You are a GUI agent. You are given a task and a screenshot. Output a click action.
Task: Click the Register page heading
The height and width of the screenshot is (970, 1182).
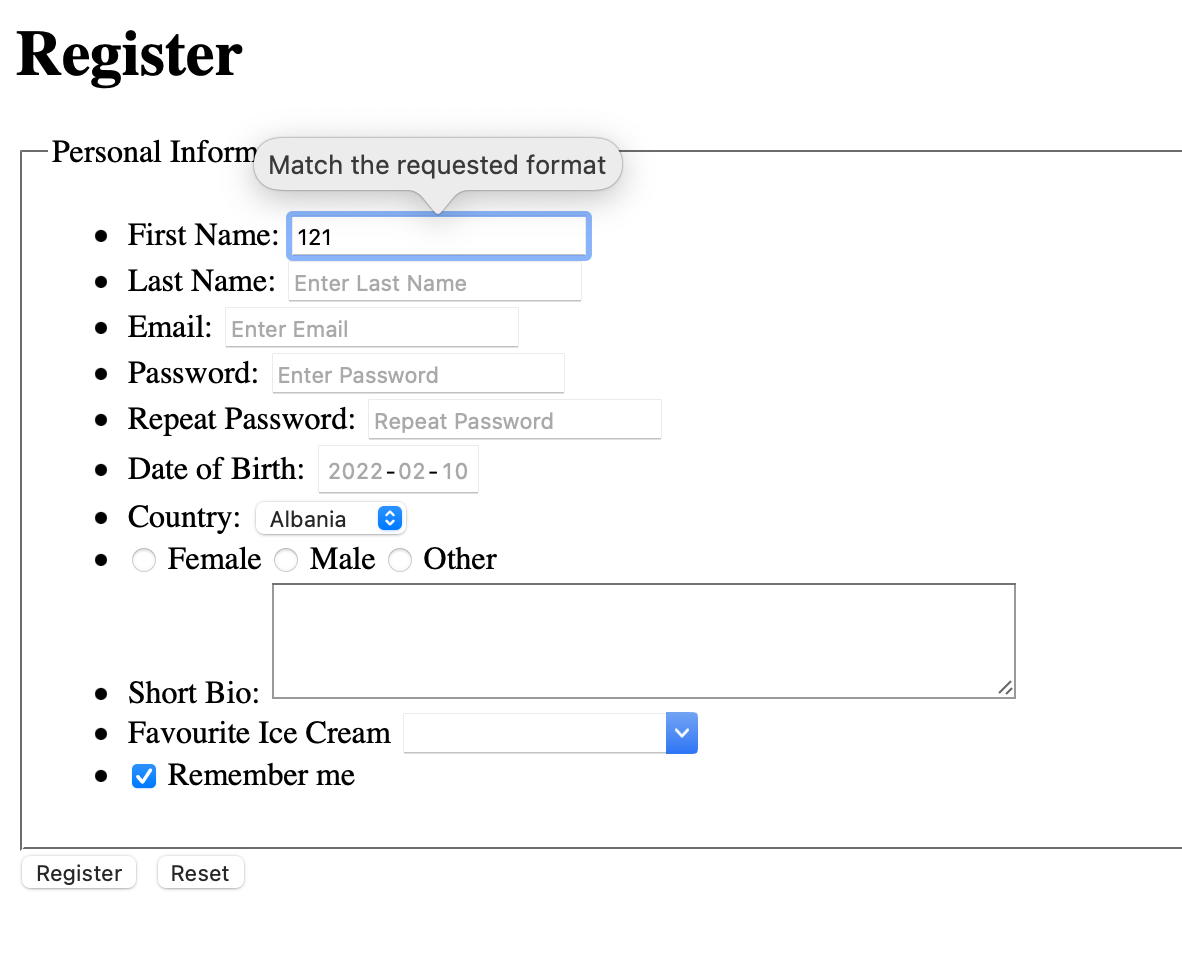(x=129, y=55)
